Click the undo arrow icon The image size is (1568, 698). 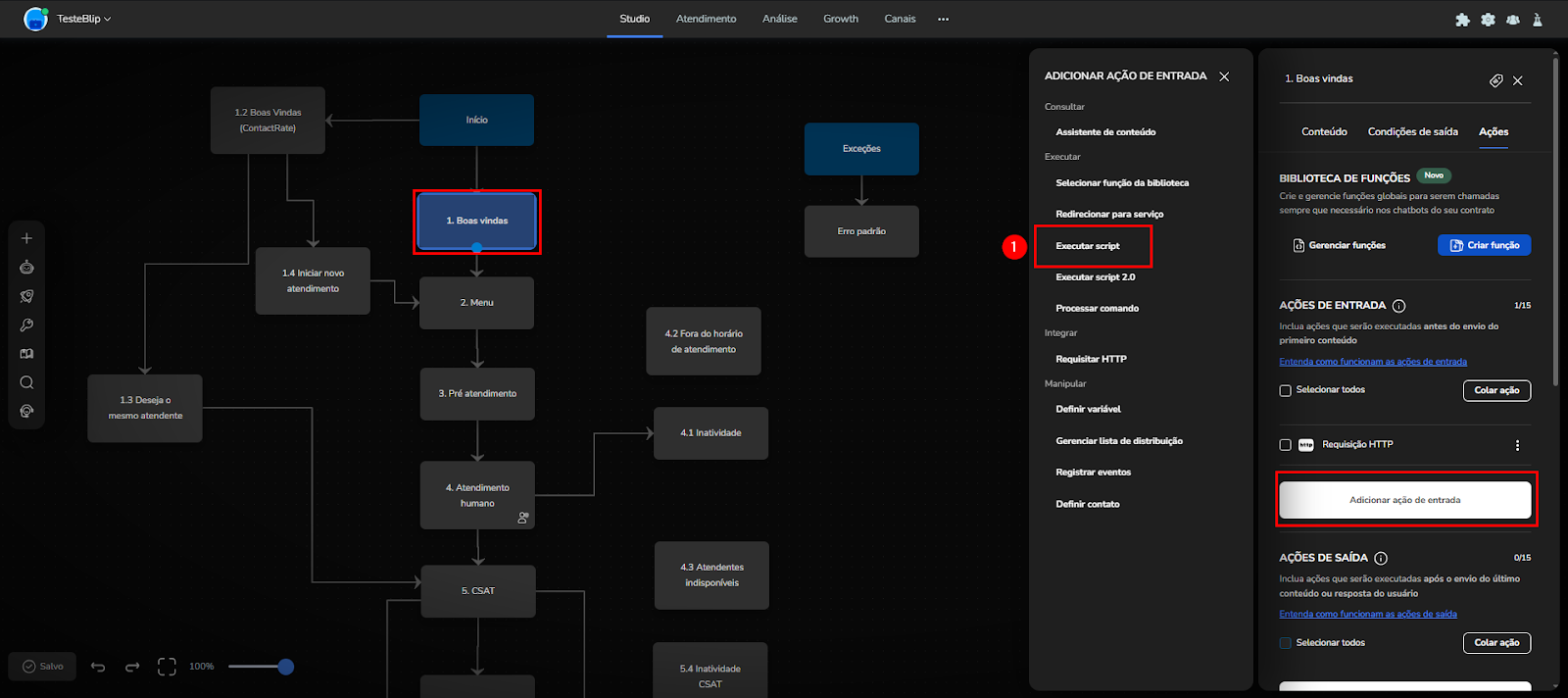(x=98, y=667)
